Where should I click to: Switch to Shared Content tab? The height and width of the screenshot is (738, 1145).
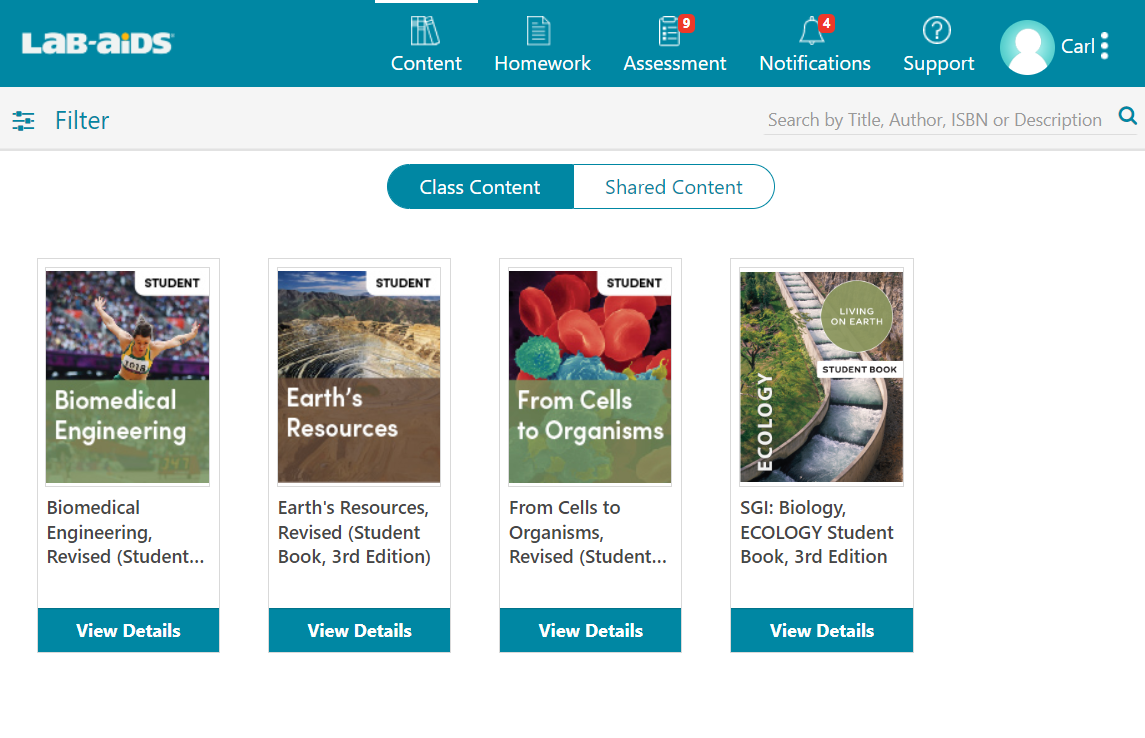point(673,187)
